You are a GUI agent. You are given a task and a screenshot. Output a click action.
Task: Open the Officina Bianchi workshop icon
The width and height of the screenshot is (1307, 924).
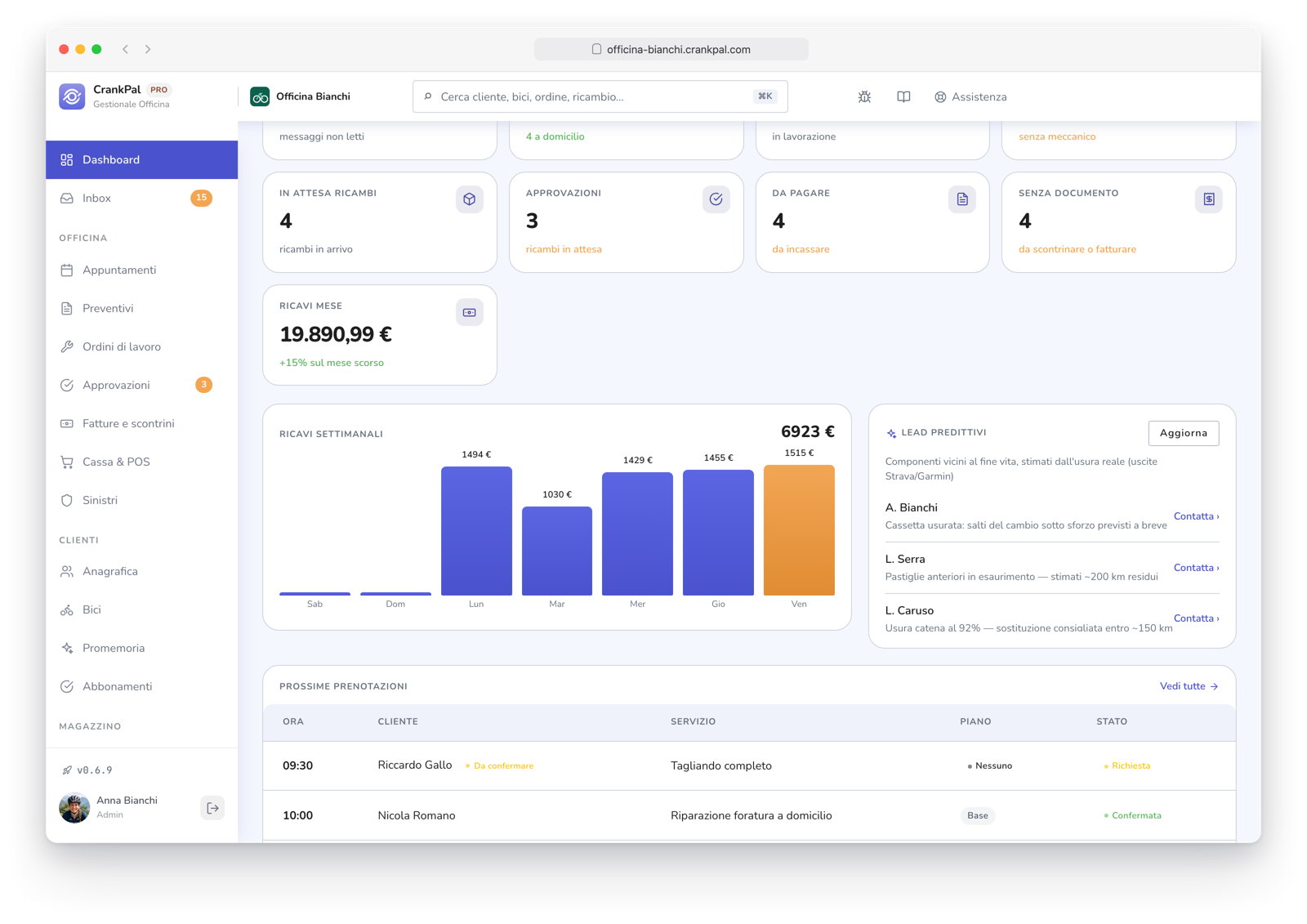click(x=260, y=96)
